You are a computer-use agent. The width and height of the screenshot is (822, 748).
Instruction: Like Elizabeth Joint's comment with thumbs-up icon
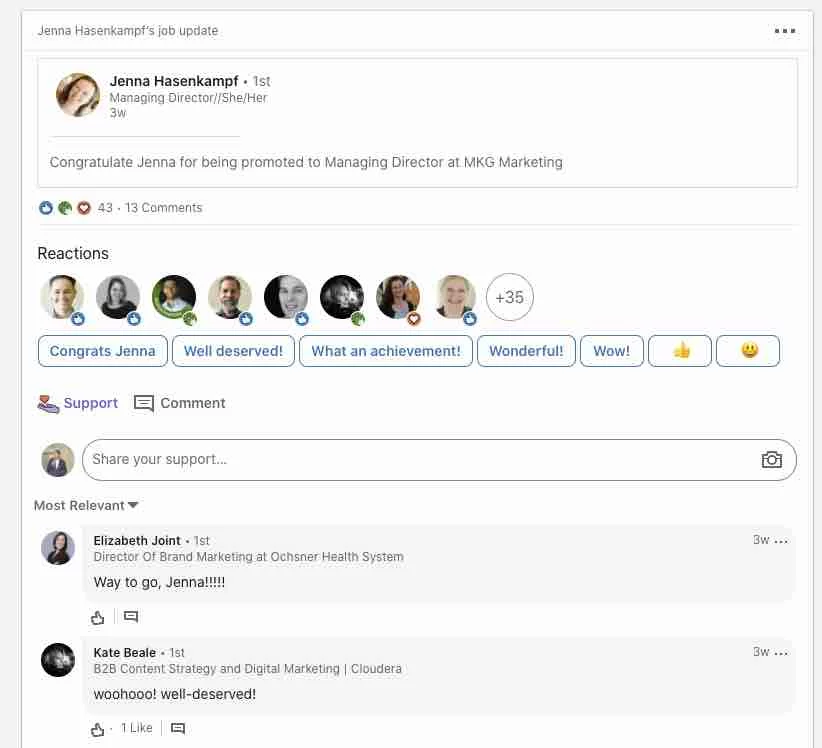(98, 617)
